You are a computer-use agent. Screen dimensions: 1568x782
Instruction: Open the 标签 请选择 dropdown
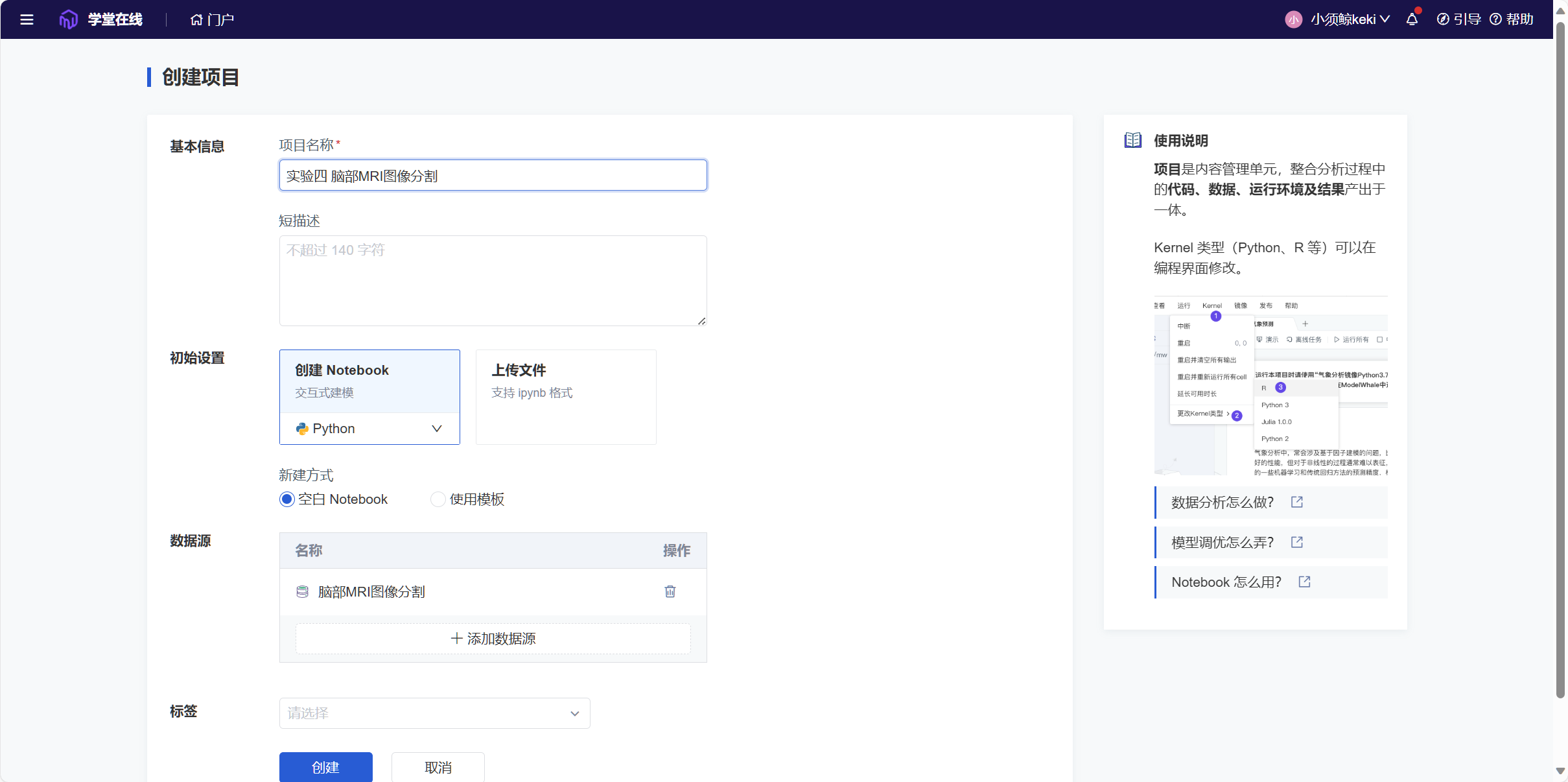pyautogui.click(x=434, y=713)
